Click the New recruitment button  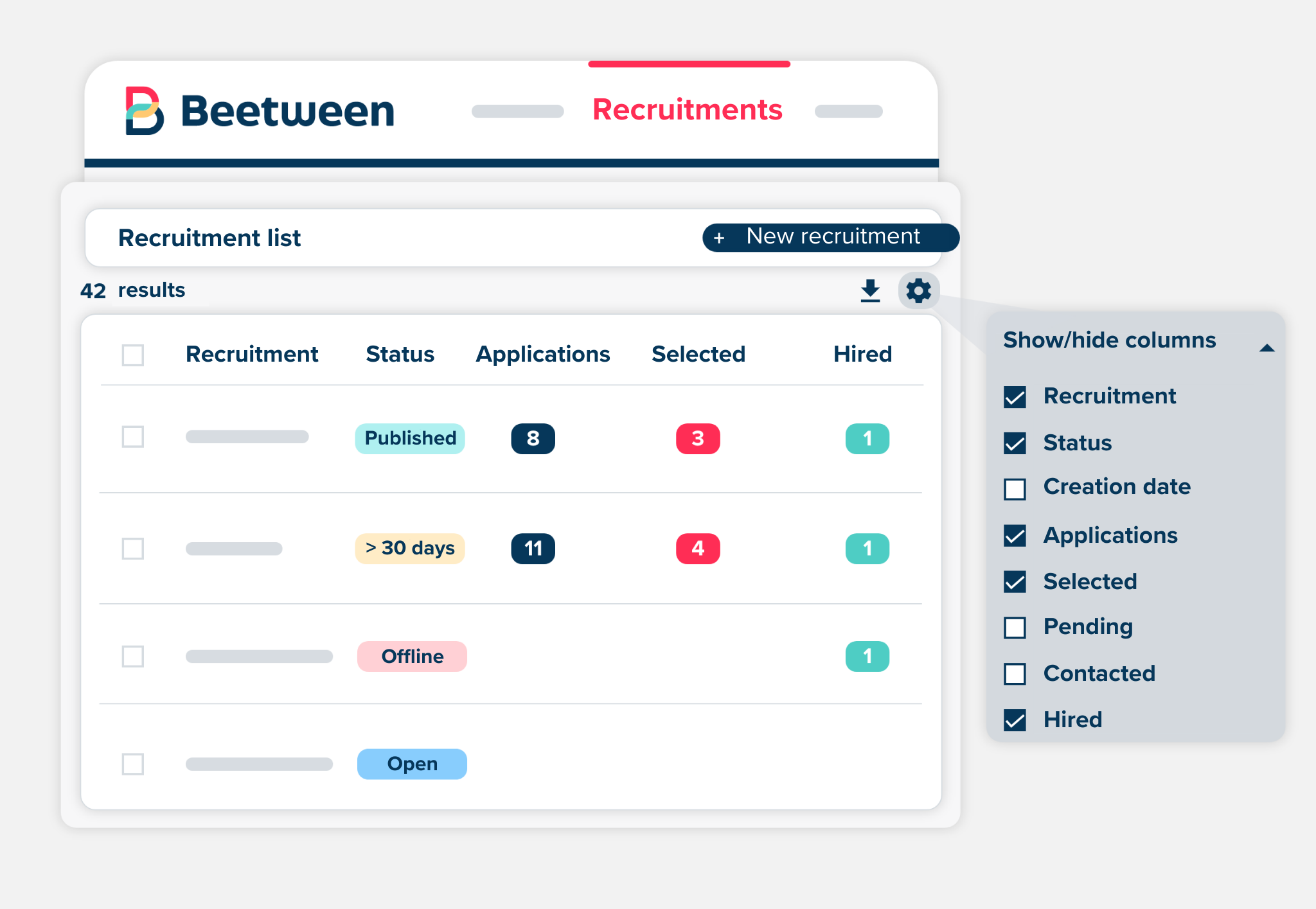pos(830,237)
